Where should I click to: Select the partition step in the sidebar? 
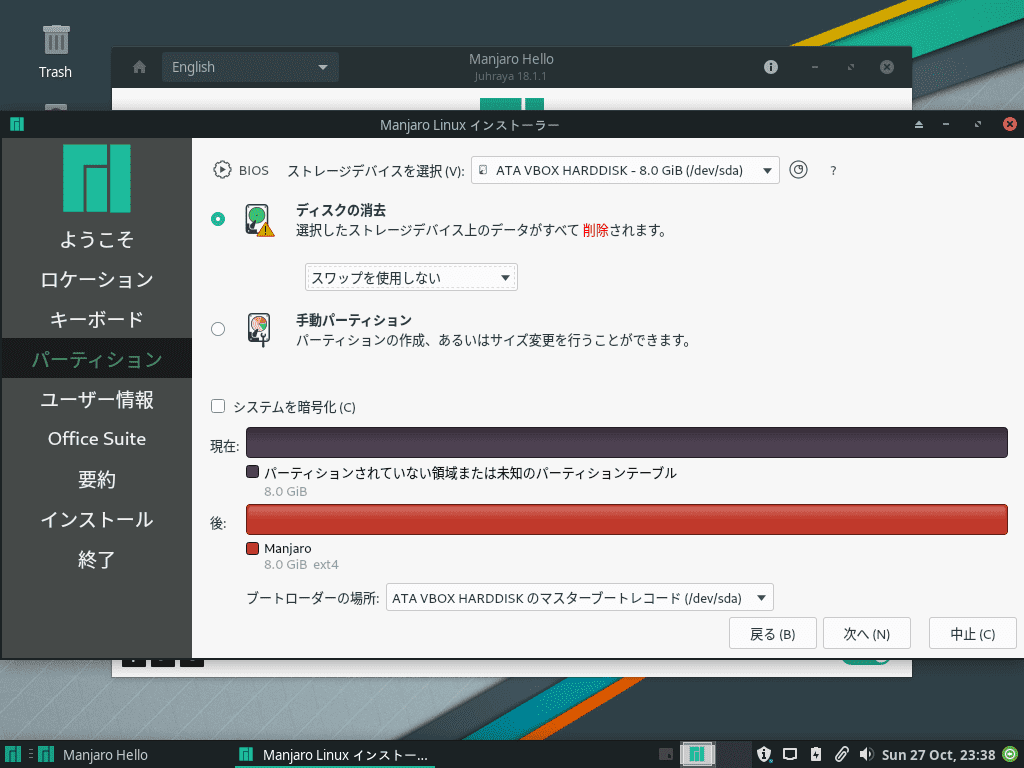pos(96,358)
